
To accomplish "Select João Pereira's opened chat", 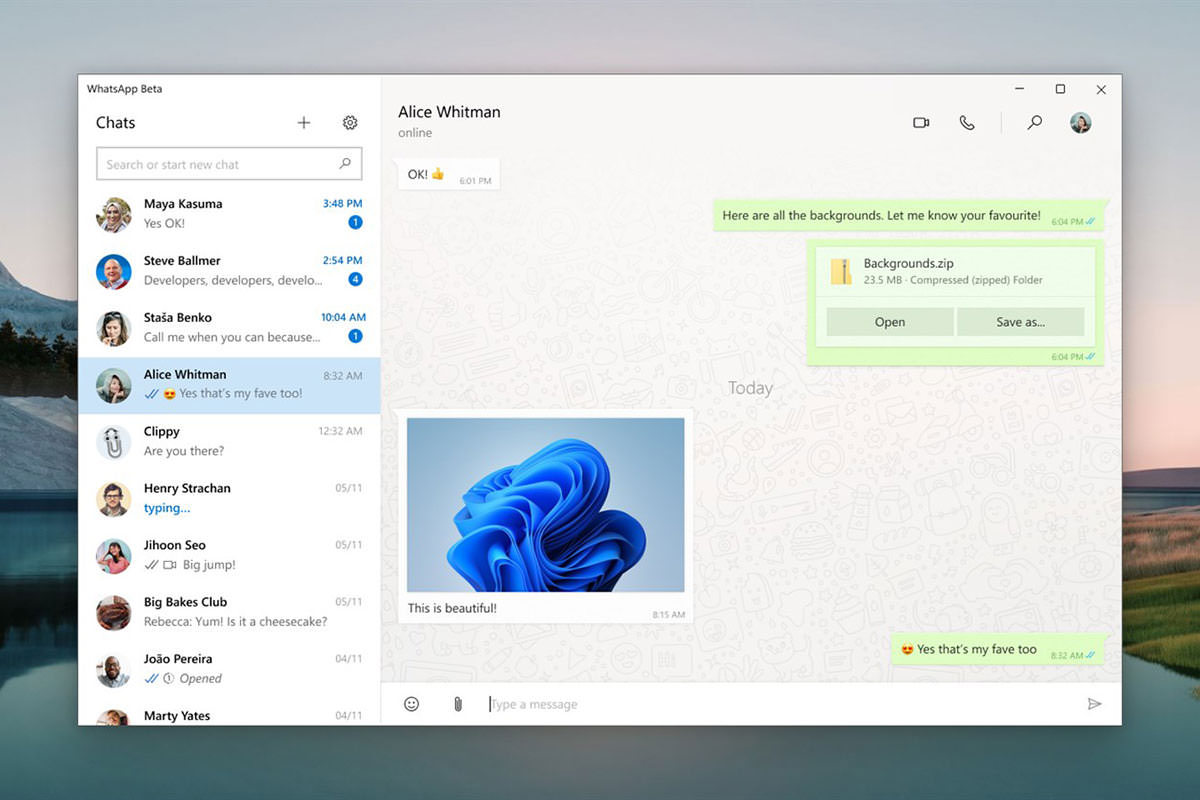I will coord(228,667).
